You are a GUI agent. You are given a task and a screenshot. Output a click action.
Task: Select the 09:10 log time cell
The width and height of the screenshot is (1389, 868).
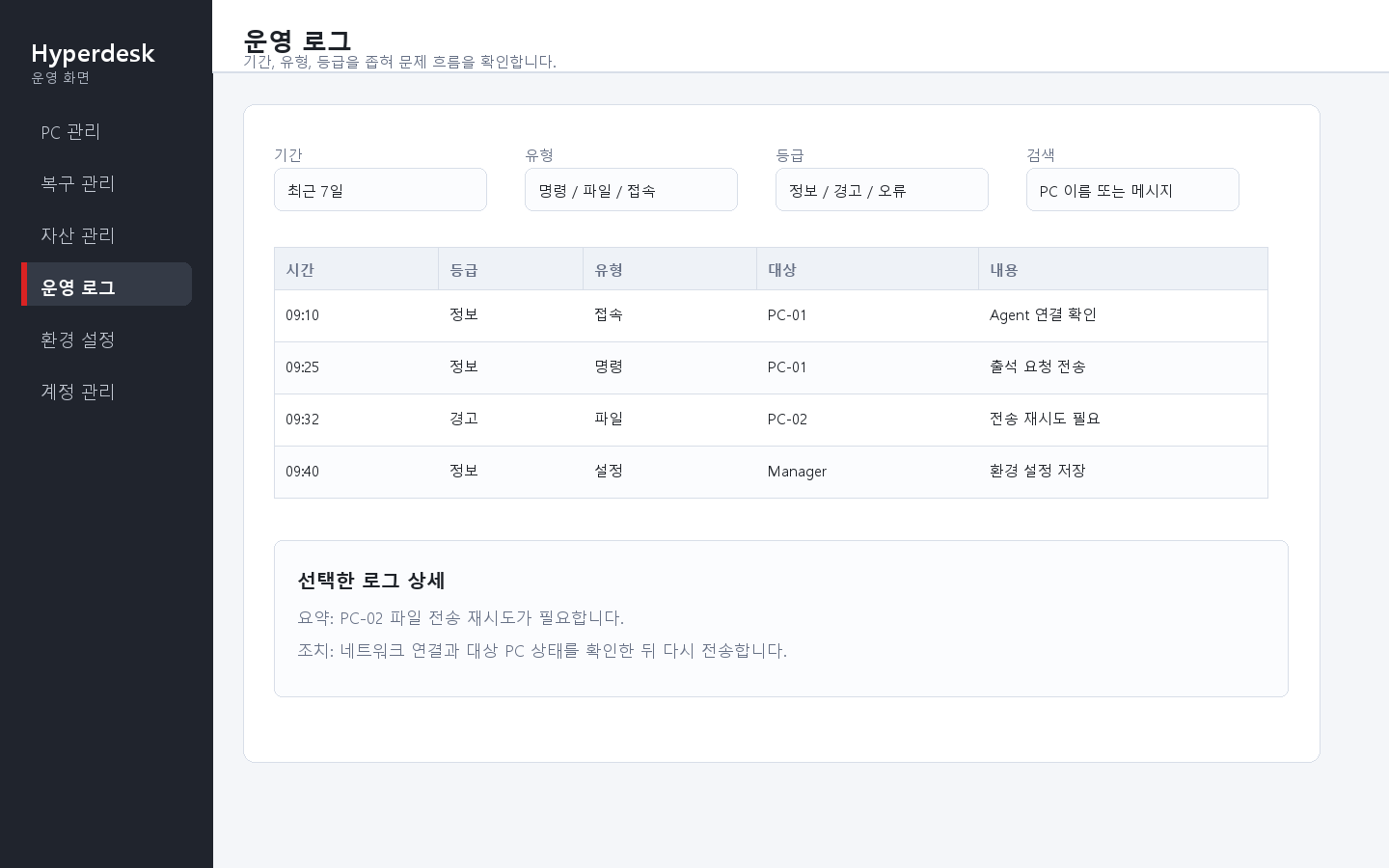pyautogui.click(x=356, y=315)
